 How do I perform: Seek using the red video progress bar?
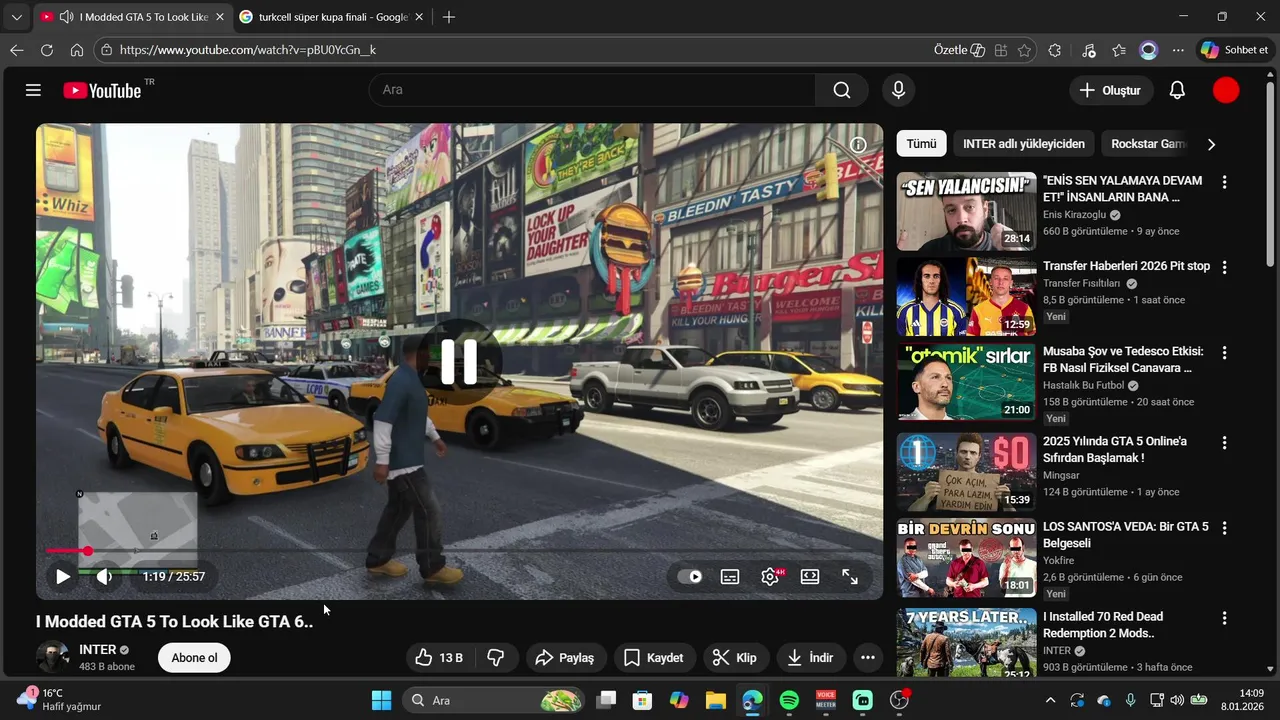(460, 551)
